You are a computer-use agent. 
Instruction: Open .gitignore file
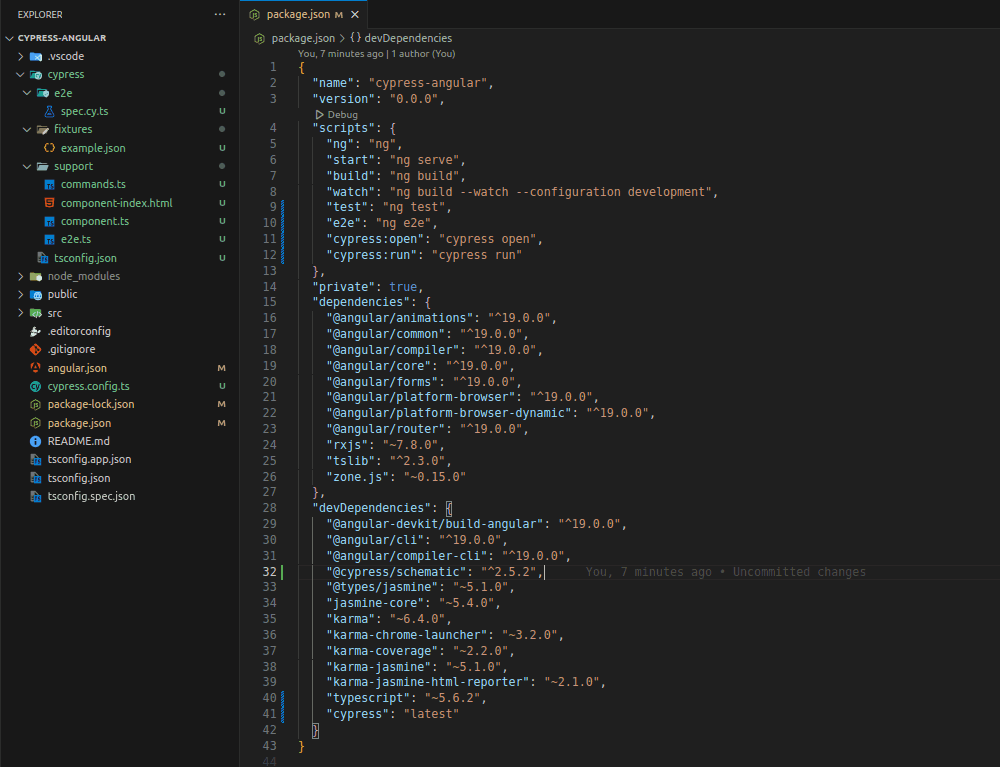(71, 349)
